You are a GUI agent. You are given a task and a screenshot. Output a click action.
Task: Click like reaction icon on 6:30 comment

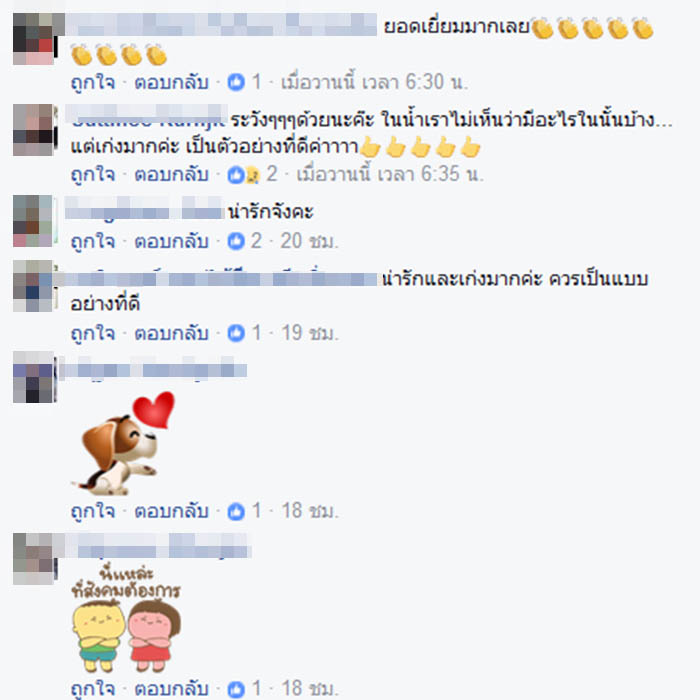point(236,82)
